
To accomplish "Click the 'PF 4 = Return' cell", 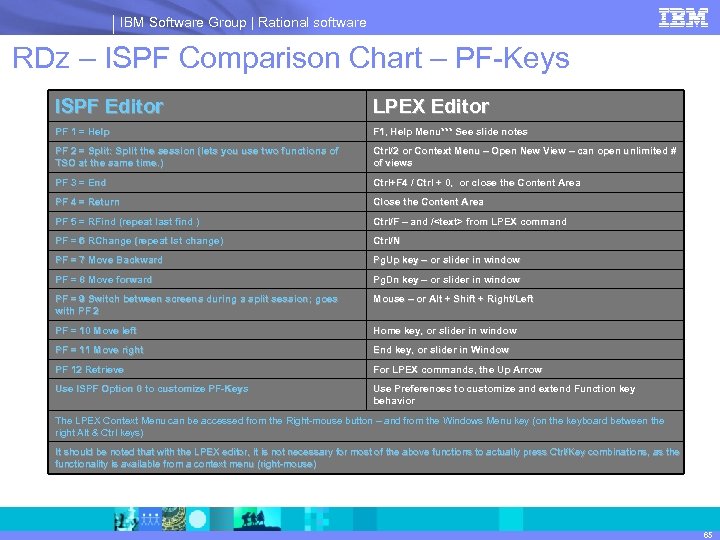I will tap(208, 202).
